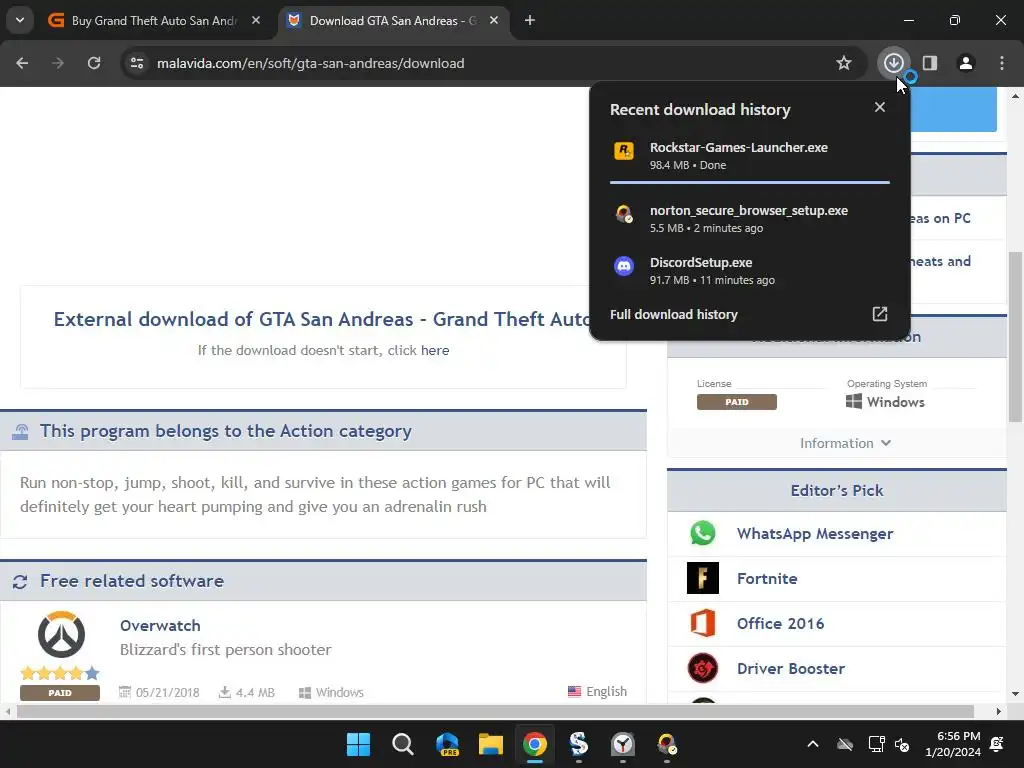1024x768 pixels.
Task: Close the Download GTA San Andreas tab
Action: pyautogui.click(x=494, y=20)
